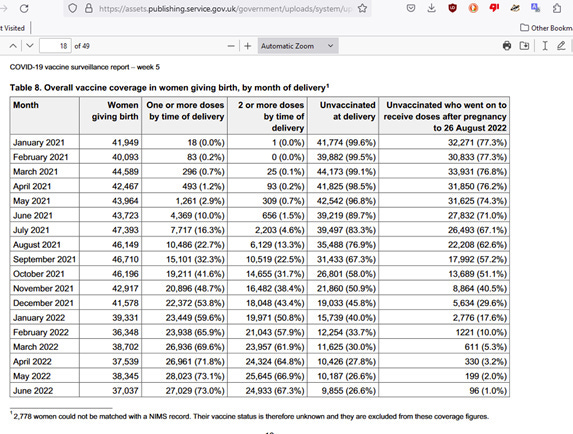Click the 'June 2022' row label
The width and height of the screenshot is (573, 434).
click(x=33, y=391)
